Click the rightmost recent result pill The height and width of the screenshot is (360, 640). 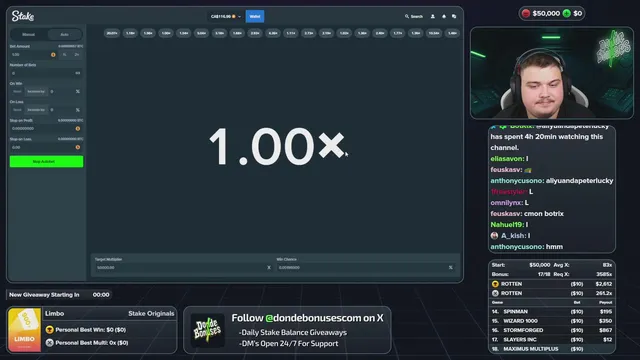click(x=452, y=33)
